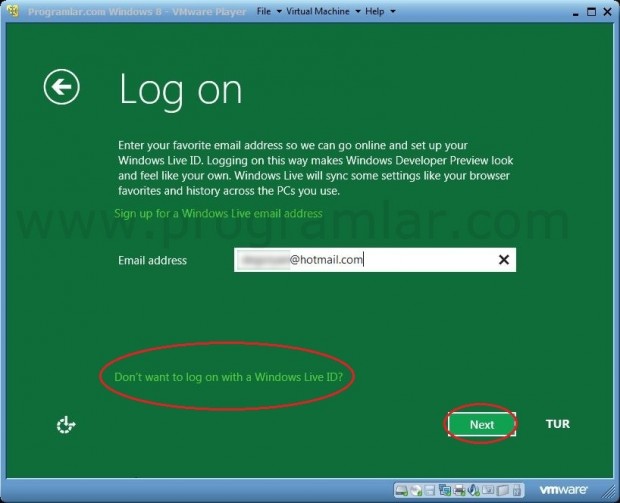Click the Next button
The height and width of the screenshot is (503, 620).
pos(482,424)
